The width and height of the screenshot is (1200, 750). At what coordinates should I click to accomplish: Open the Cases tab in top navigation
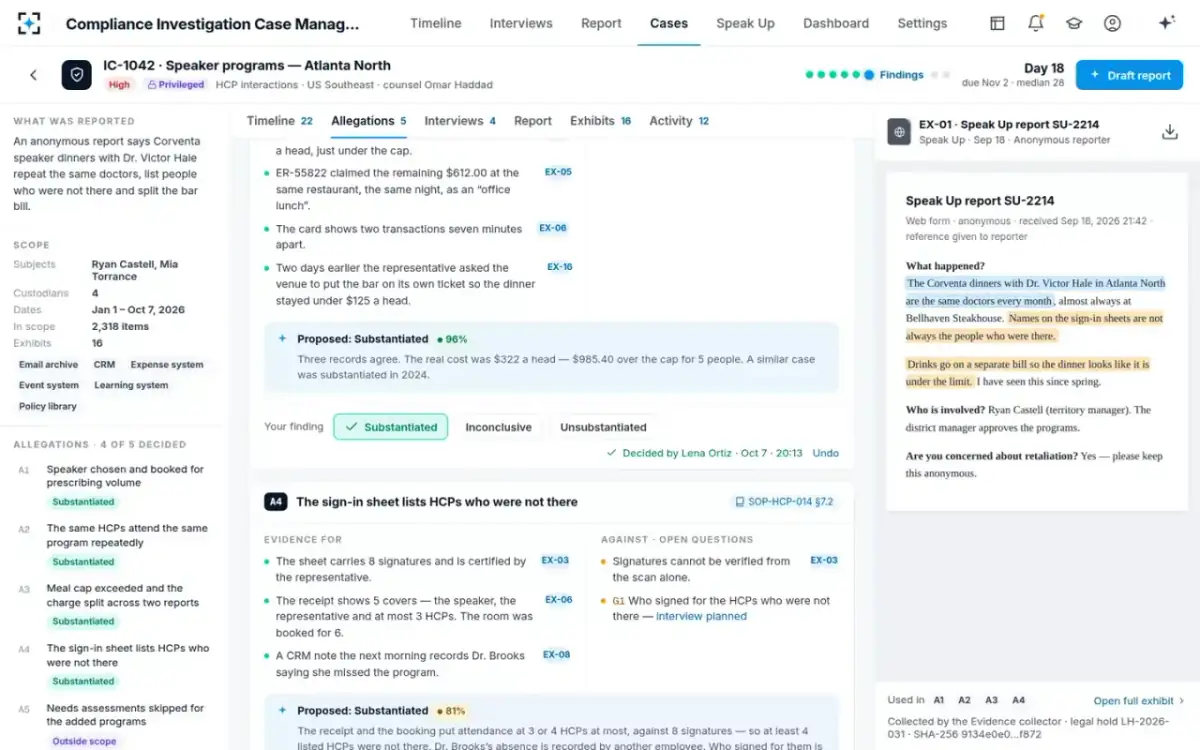click(669, 23)
